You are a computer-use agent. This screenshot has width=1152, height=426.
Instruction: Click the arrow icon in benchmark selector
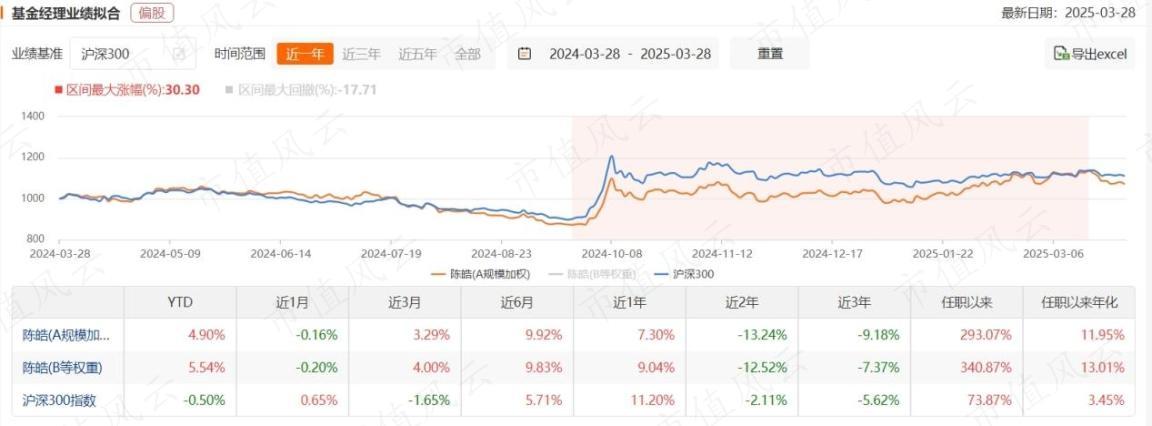click(x=179, y=54)
